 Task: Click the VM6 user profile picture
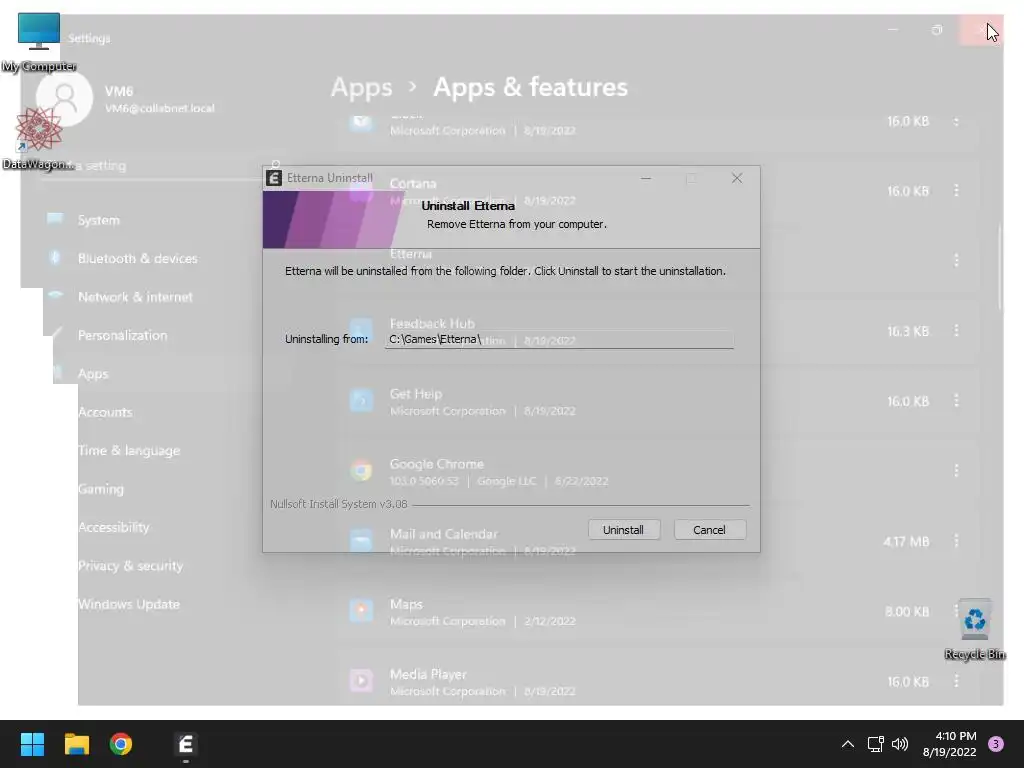point(64,98)
